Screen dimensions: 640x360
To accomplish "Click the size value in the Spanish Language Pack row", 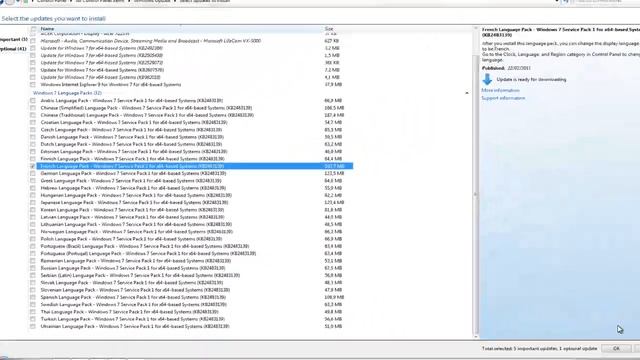I will pyautogui.click(x=334, y=297).
